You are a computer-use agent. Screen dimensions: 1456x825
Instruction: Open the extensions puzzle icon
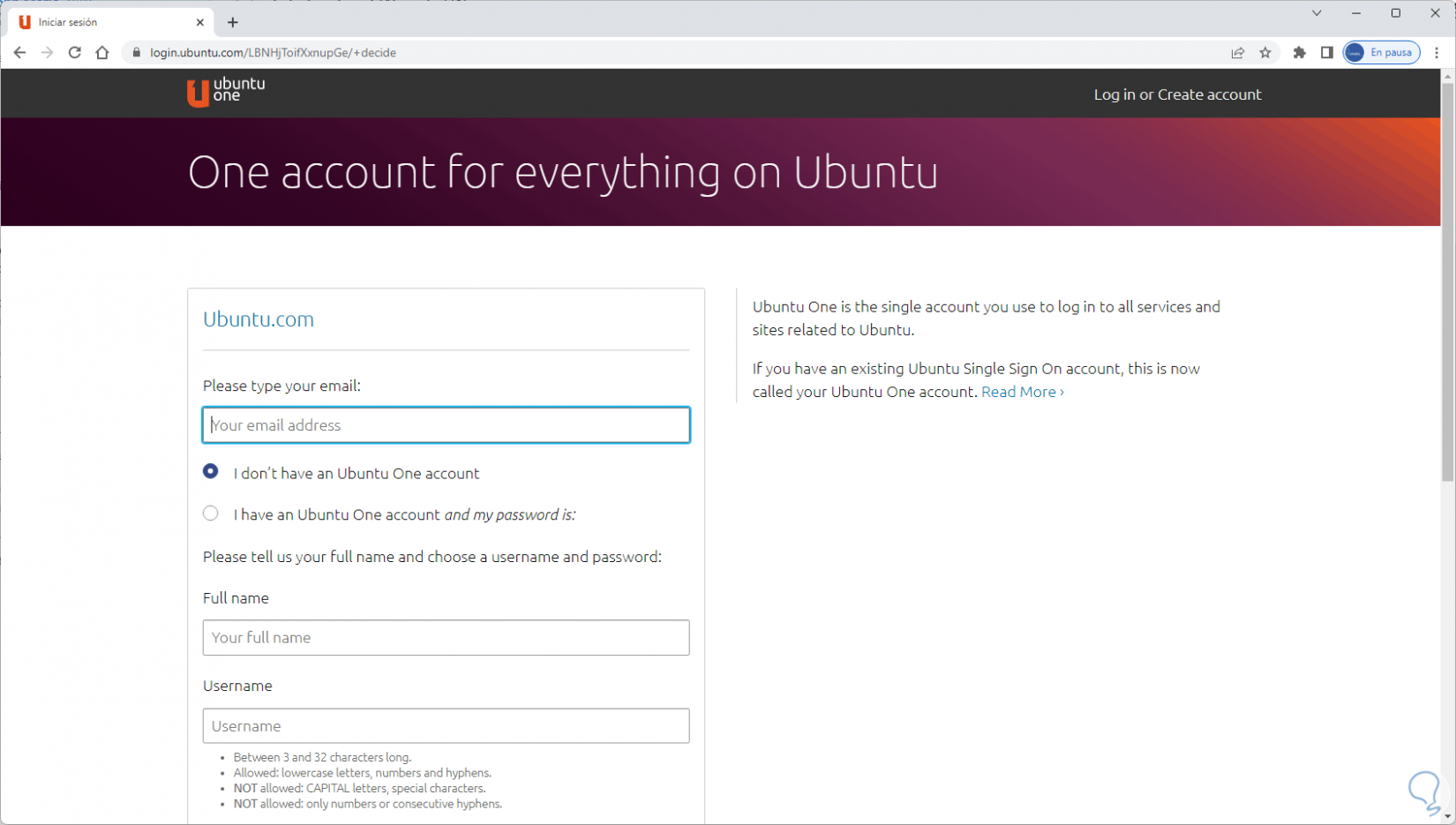coord(1299,53)
